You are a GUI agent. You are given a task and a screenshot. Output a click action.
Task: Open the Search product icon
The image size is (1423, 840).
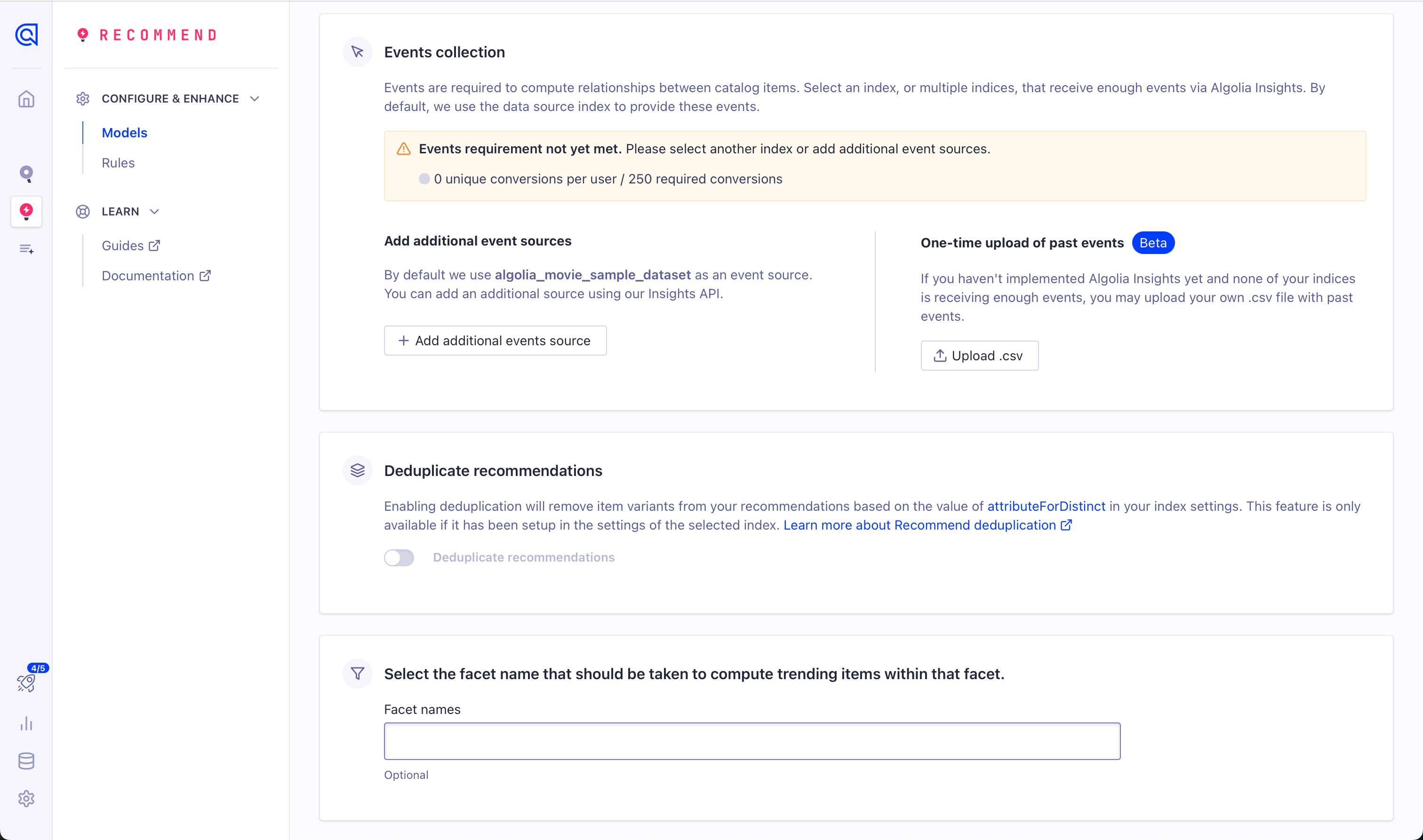coord(26,173)
